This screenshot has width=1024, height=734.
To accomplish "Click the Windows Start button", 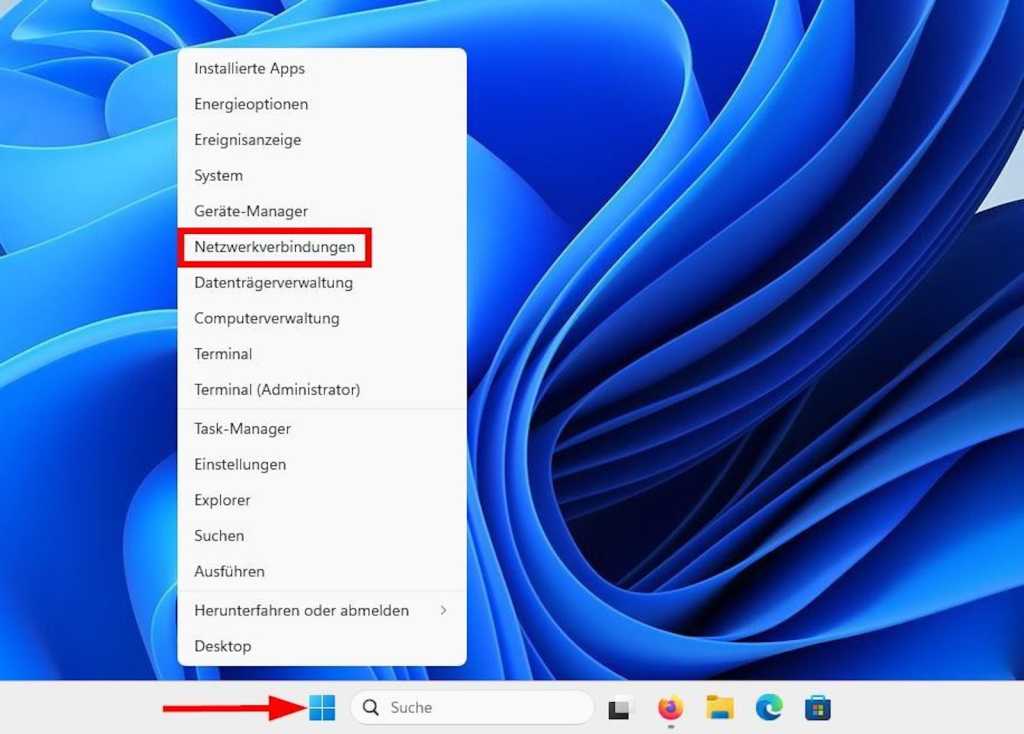I will tap(322, 708).
